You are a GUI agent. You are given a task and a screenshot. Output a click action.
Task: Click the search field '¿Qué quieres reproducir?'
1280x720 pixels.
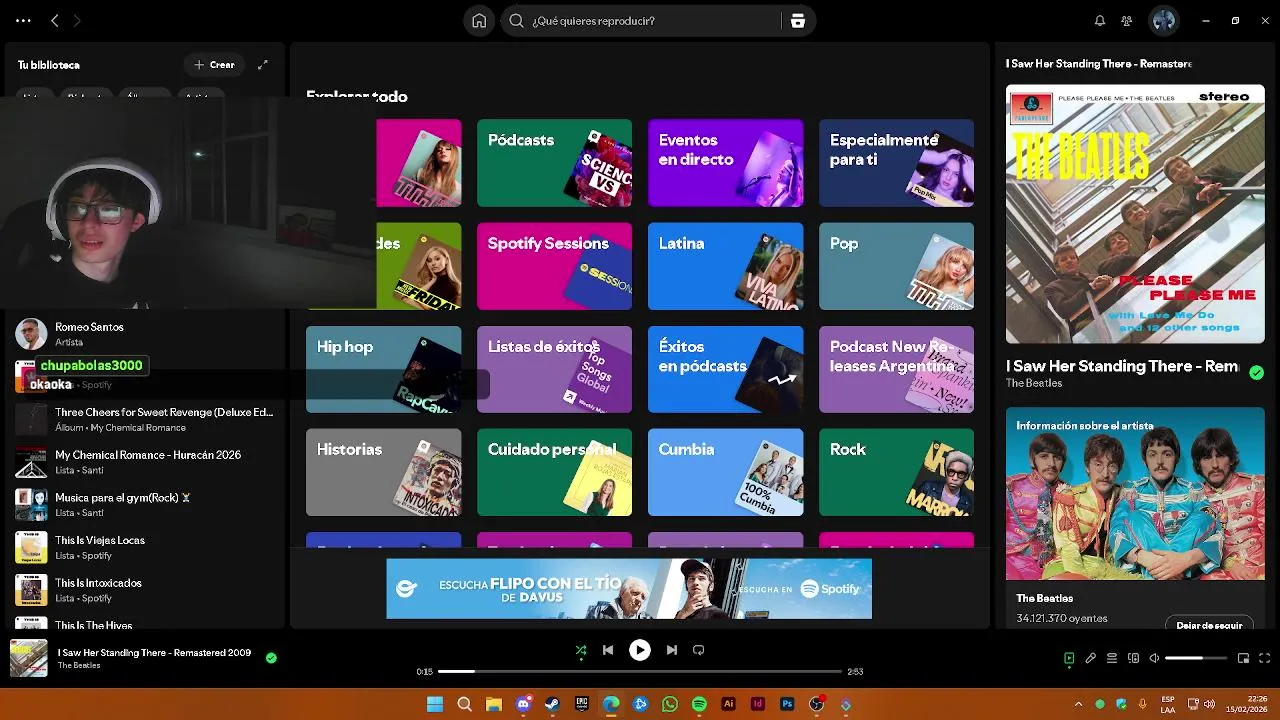pyautogui.click(x=640, y=21)
